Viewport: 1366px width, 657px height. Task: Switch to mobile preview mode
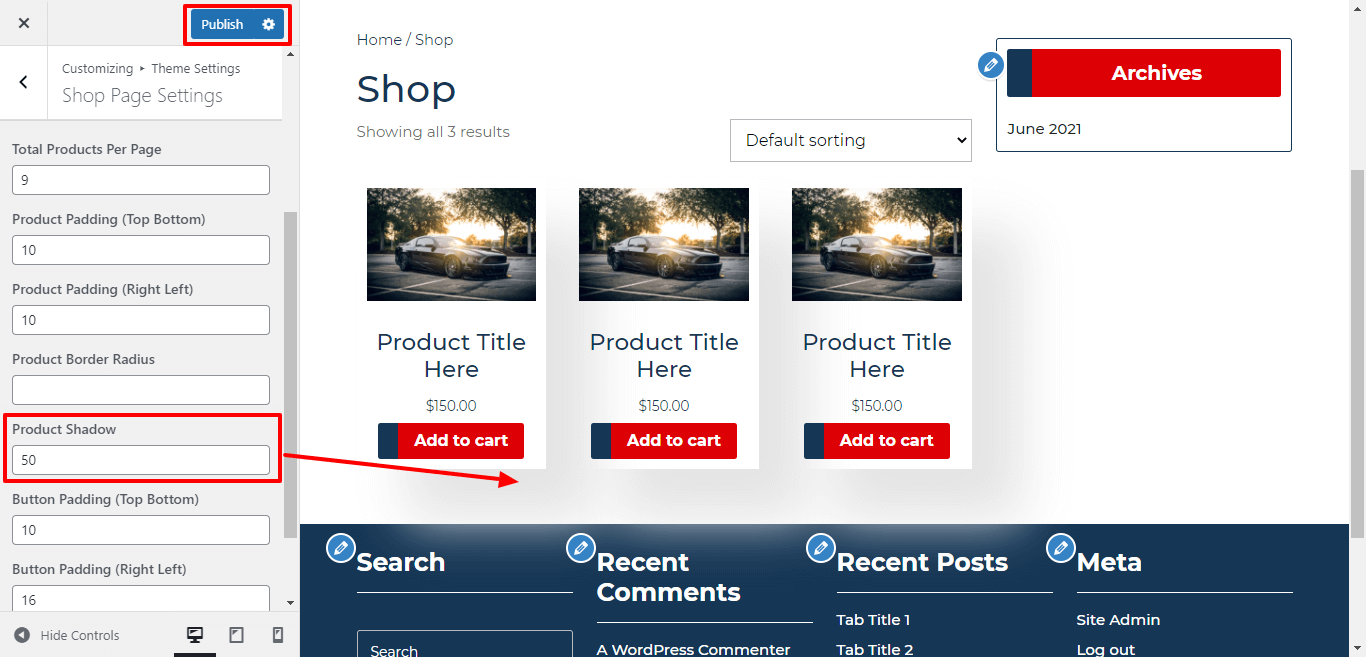[278, 634]
